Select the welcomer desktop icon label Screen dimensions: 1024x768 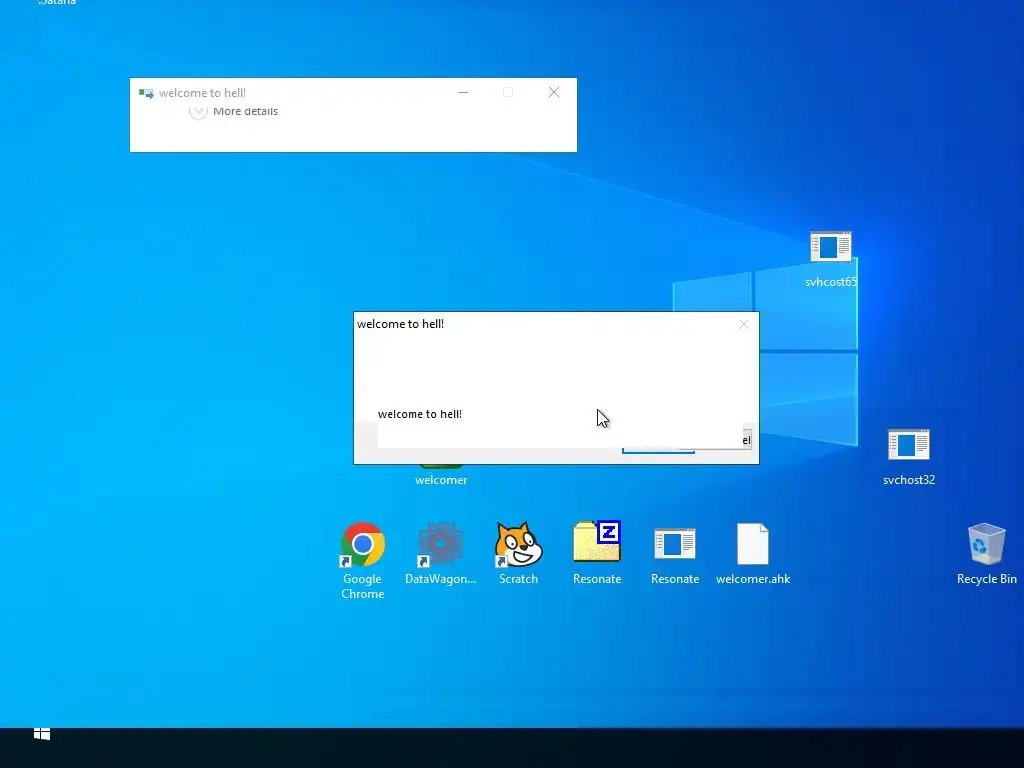pyautogui.click(x=441, y=480)
